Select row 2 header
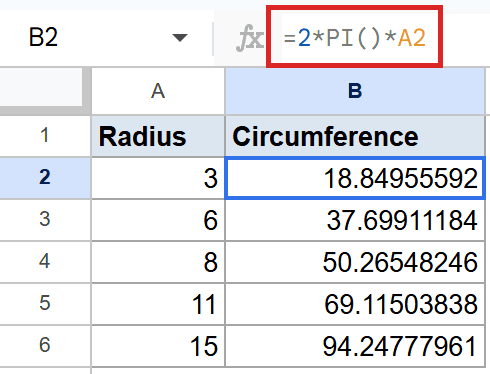This screenshot has width=490, height=374. [45, 178]
